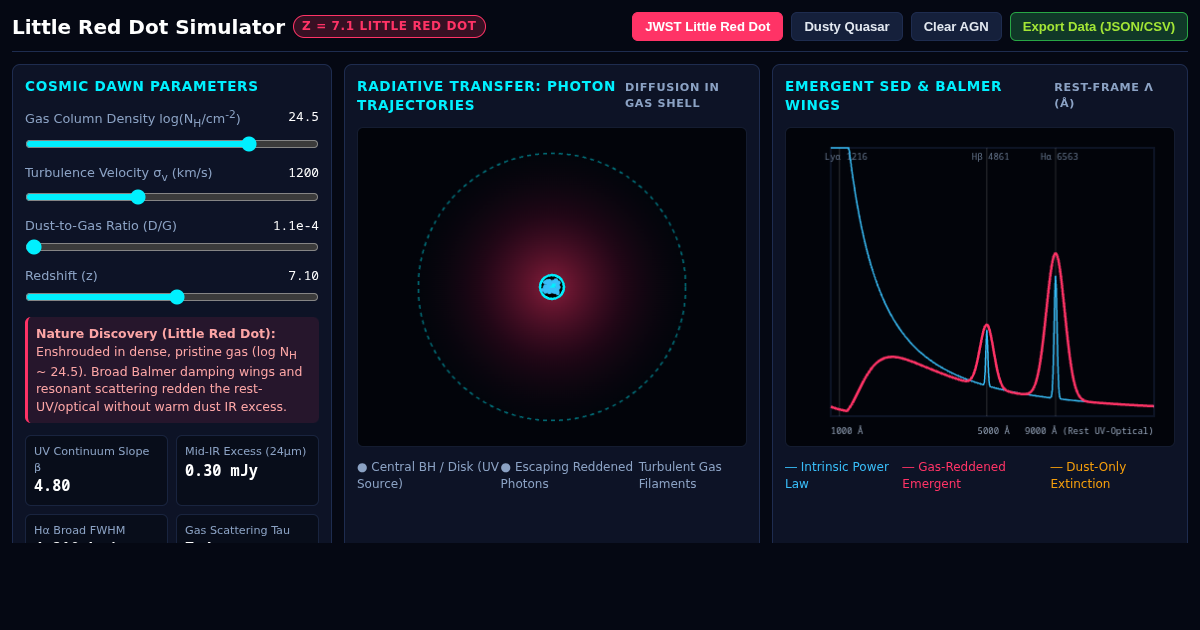Click the Cosmic Dawn Parameters heading

pos(141,87)
